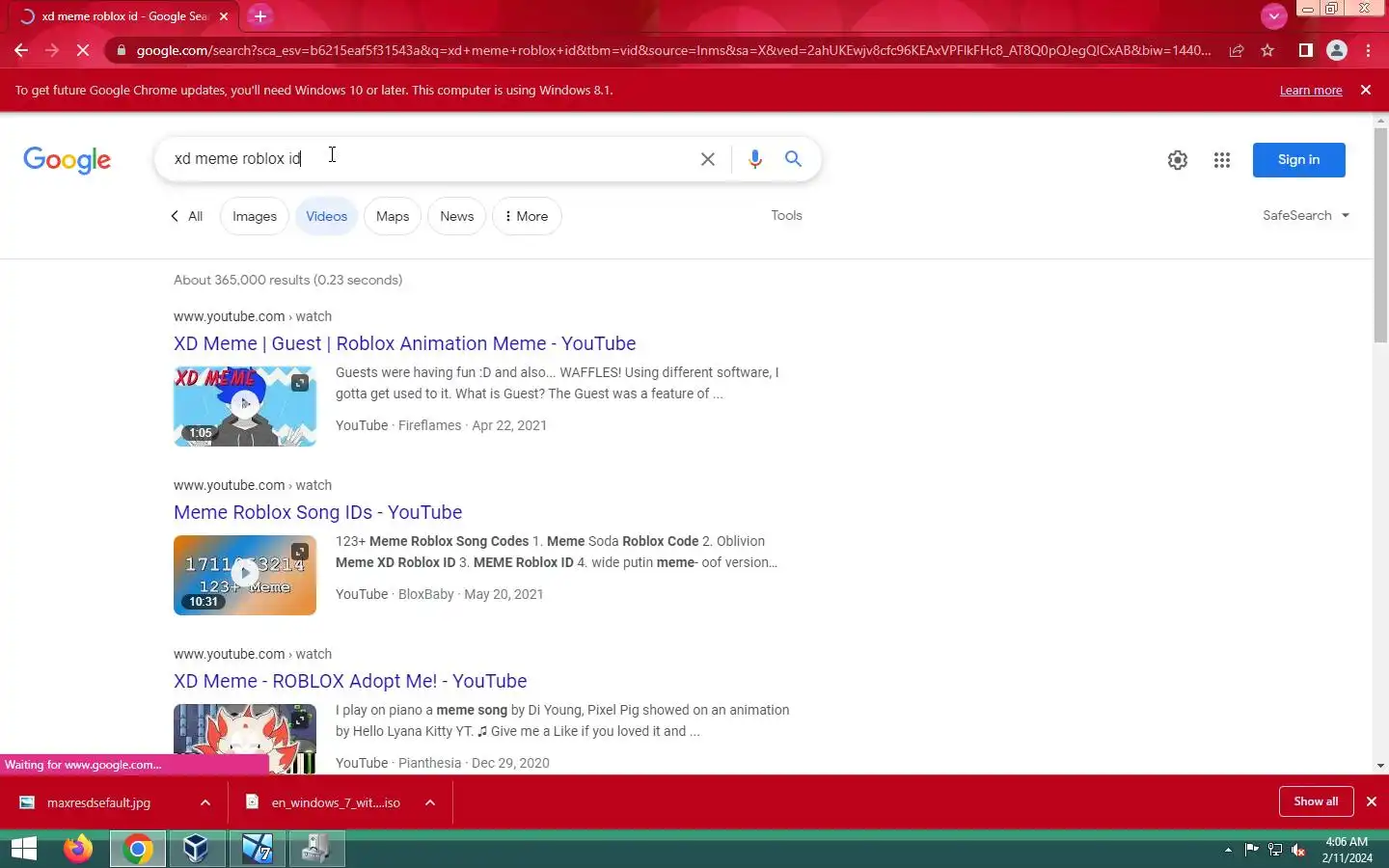Switch to the News tab
This screenshot has height=868, width=1389.
(x=456, y=216)
